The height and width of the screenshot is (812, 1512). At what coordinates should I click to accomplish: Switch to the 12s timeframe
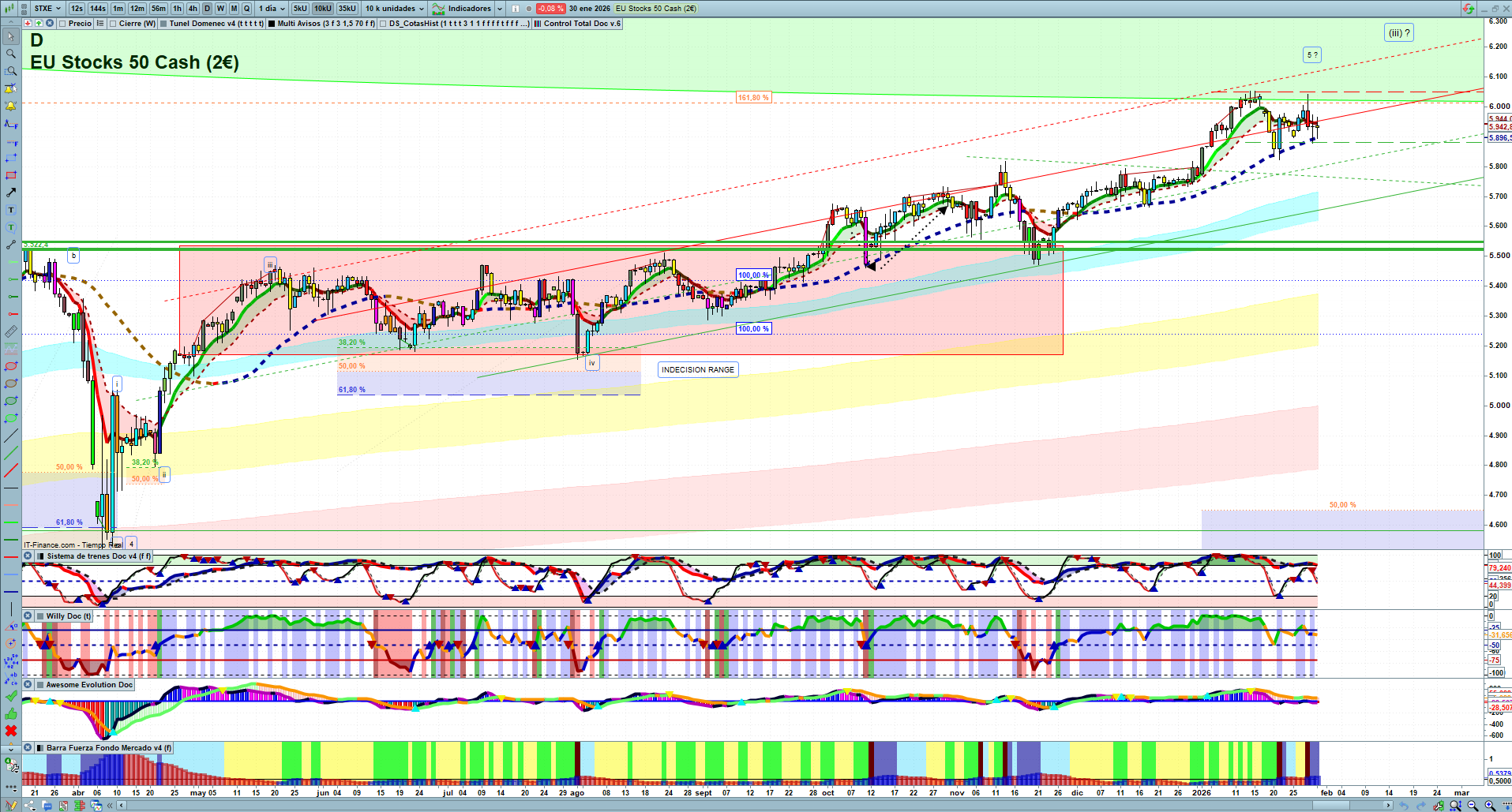click(77, 9)
